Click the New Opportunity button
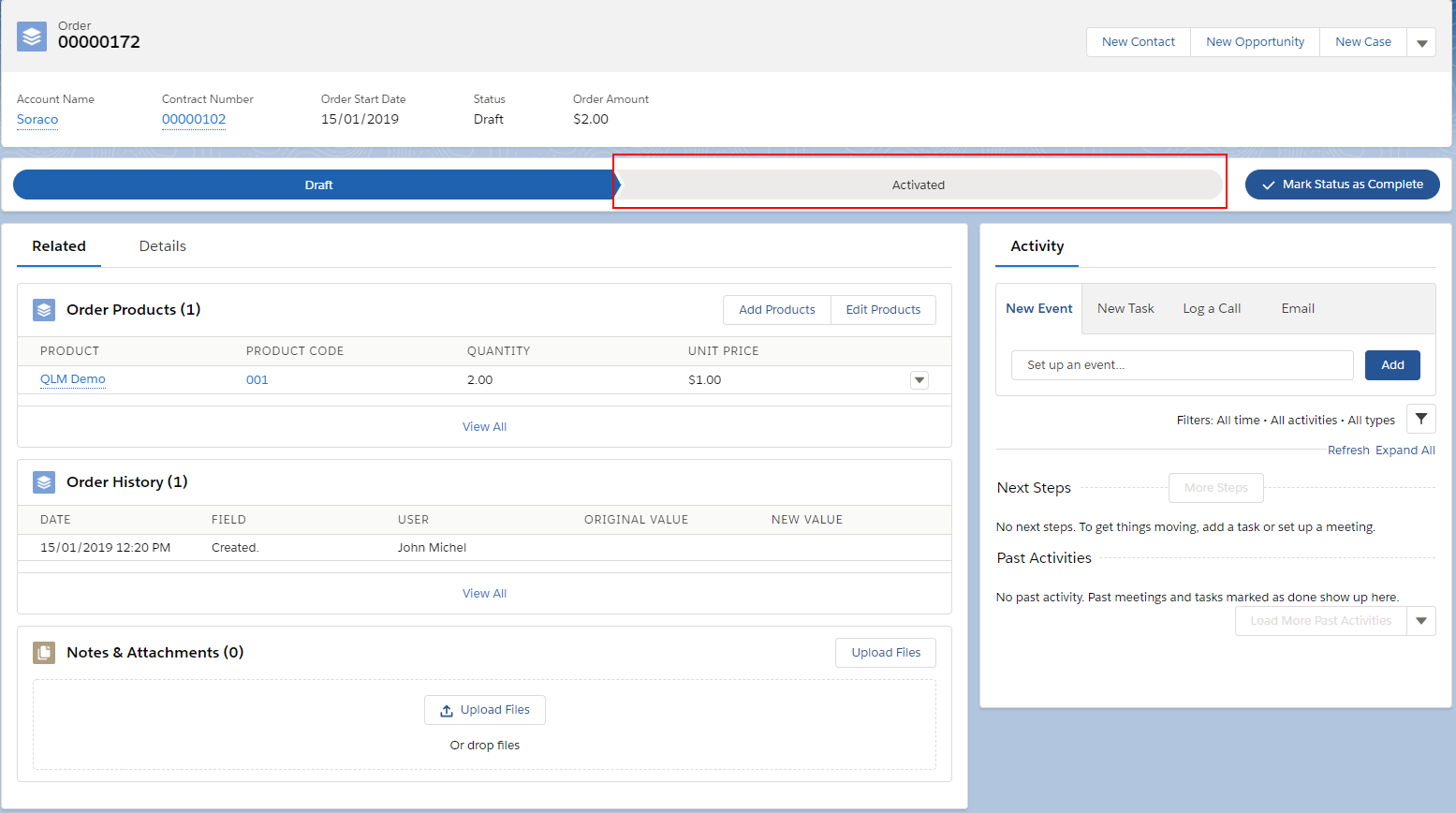 tap(1255, 42)
